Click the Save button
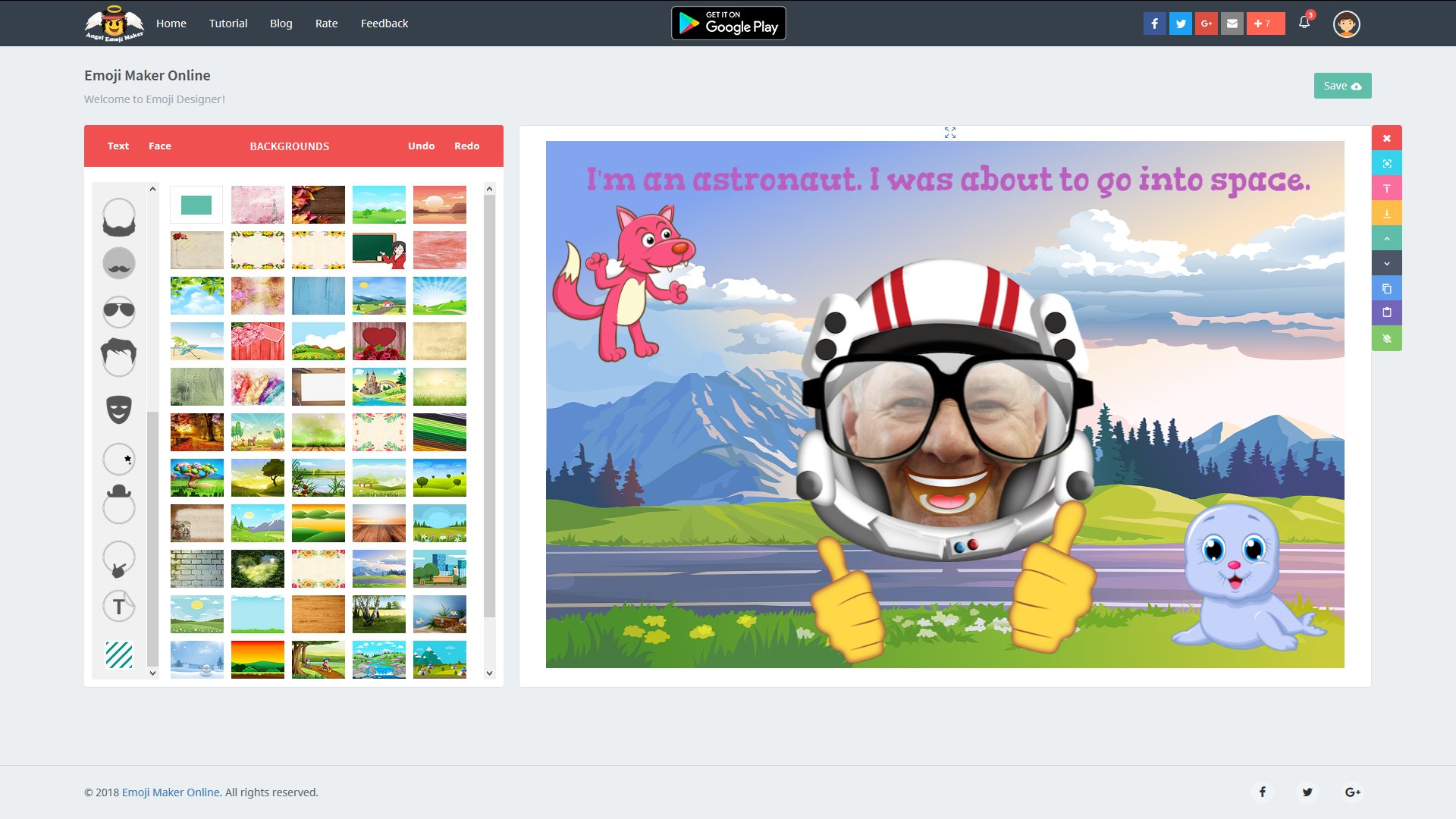This screenshot has height=819, width=1456. (x=1342, y=86)
